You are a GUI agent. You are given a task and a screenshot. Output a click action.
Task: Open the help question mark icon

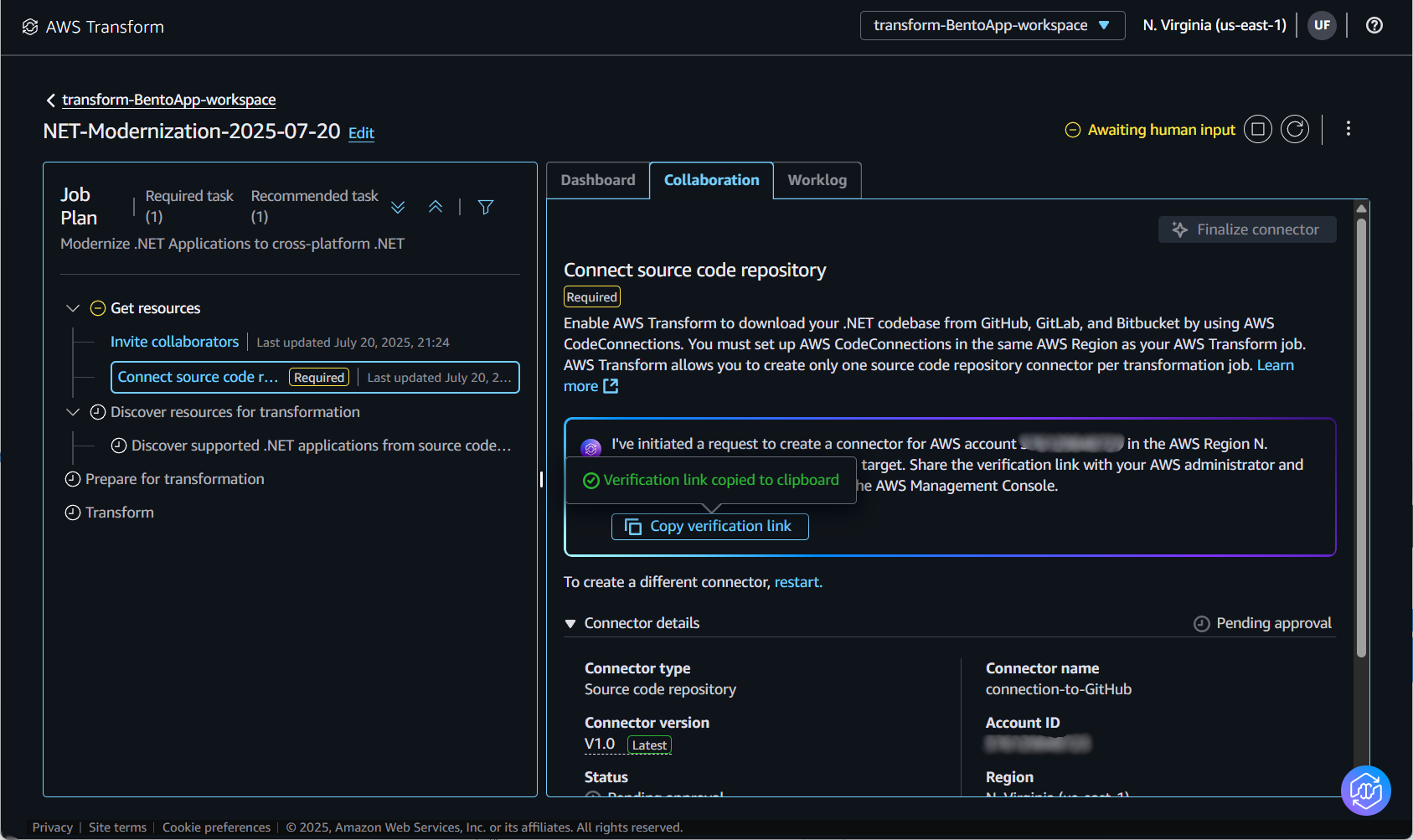[1374, 25]
